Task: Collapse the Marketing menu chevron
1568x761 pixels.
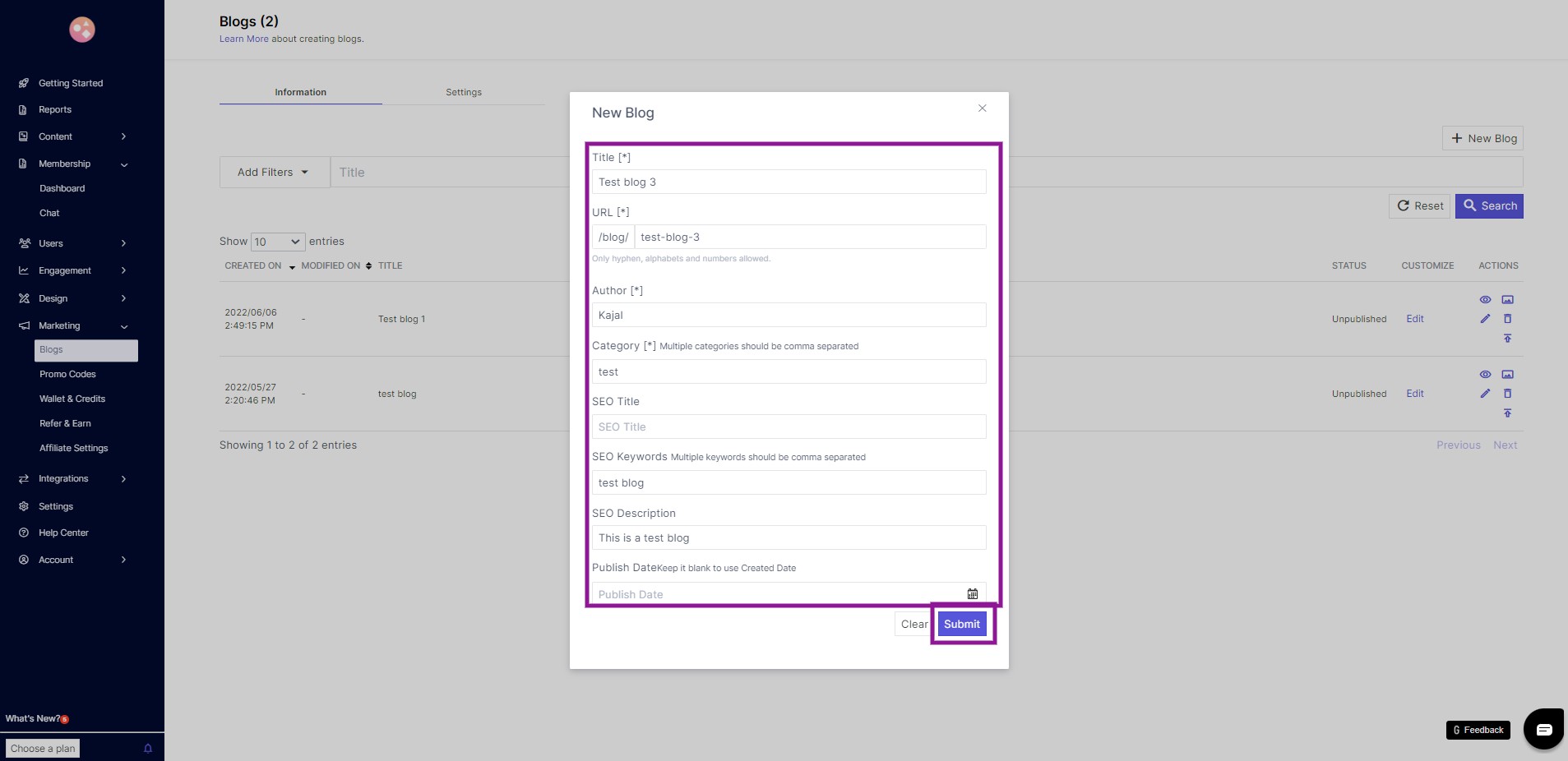Action: pos(124,326)
